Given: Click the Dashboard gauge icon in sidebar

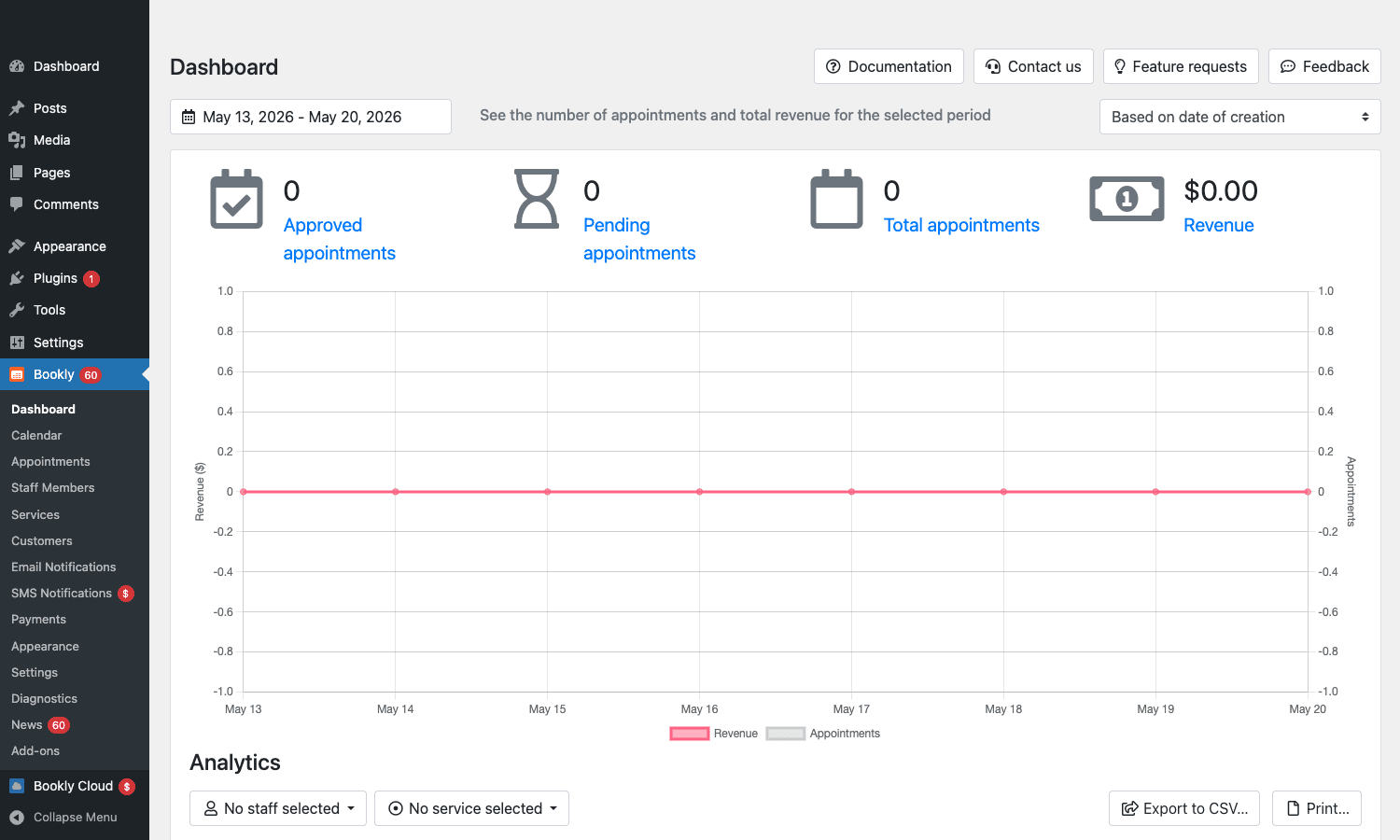Looking at the screenshot, I should click(17, 66).
